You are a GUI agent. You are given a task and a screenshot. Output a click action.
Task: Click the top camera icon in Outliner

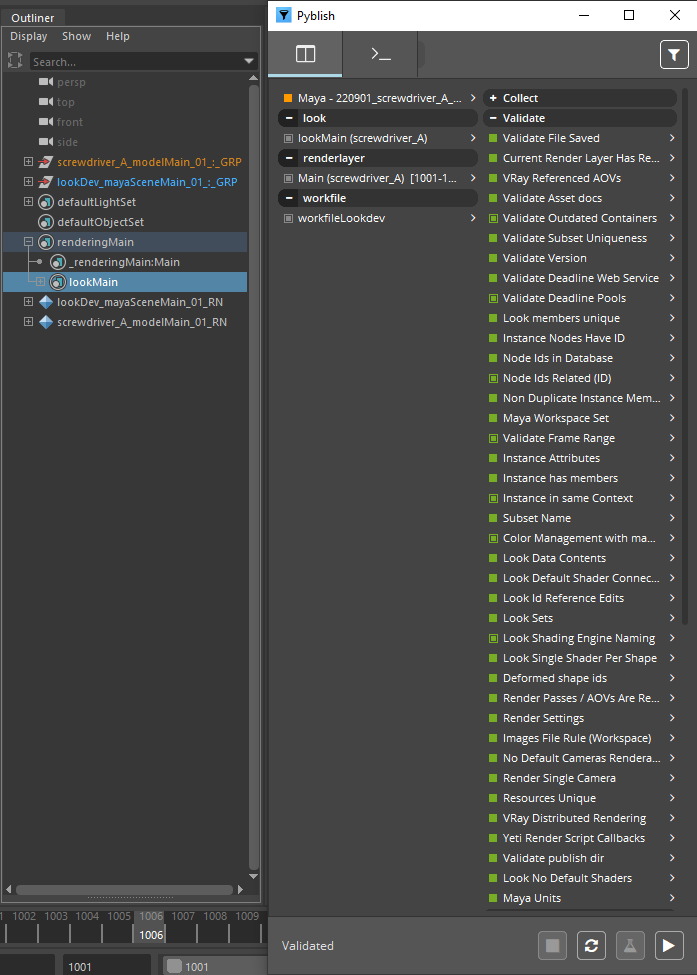pos(46,102)
